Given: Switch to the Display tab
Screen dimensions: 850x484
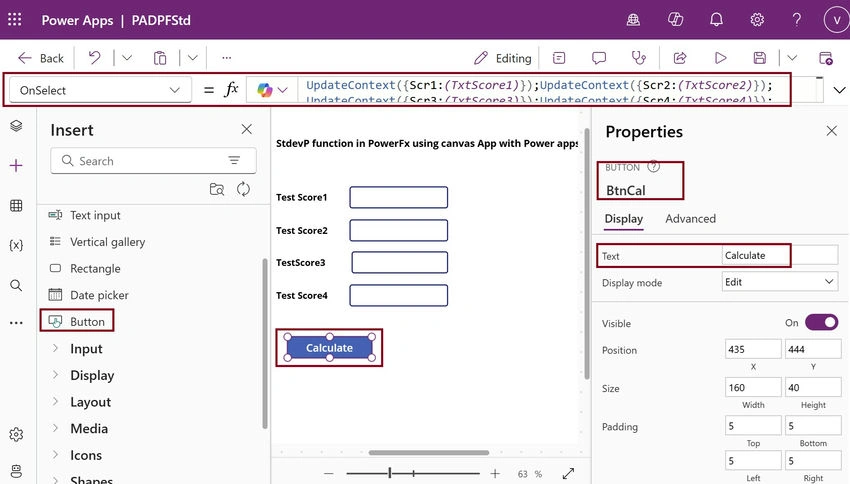Looking at the screenshot, I should pos(623,218).
